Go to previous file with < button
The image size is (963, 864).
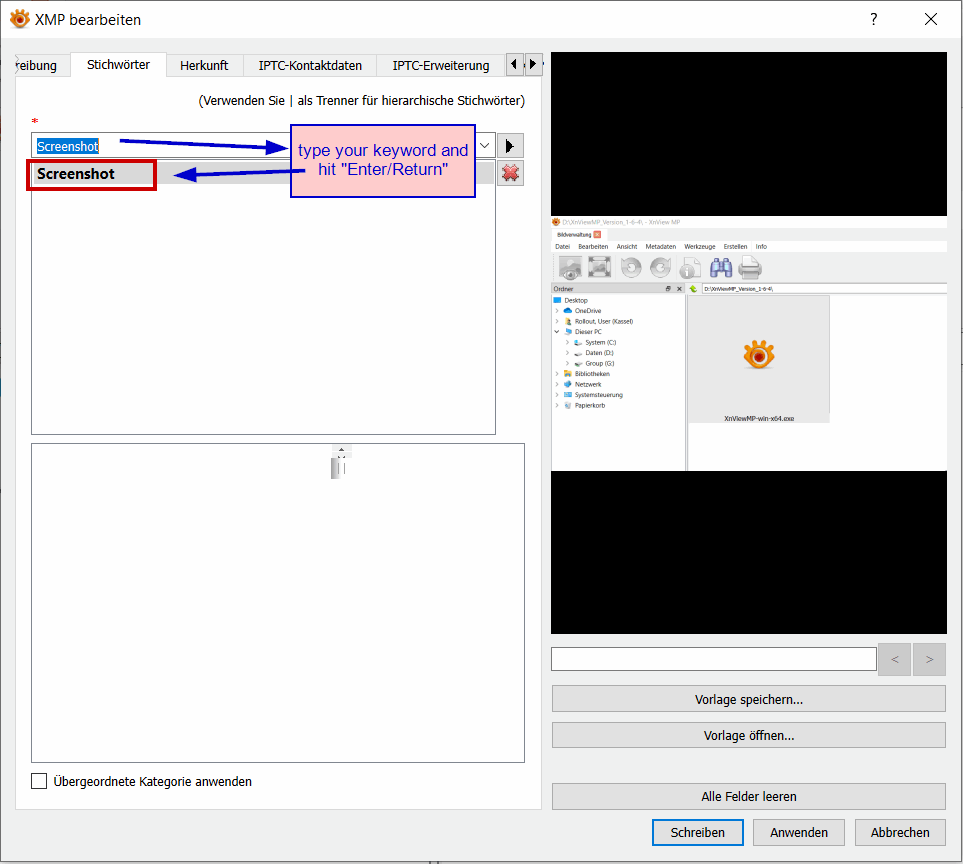tap(894, 659)
